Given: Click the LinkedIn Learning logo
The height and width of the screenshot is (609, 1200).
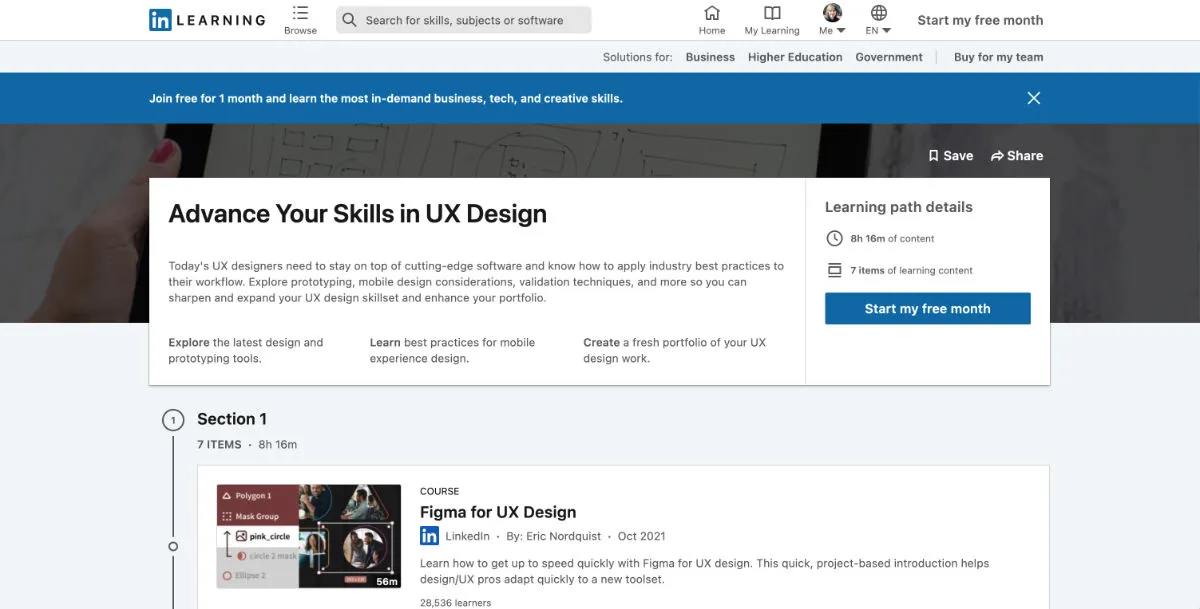Looking at the screenshot, I should coord(206,19).
